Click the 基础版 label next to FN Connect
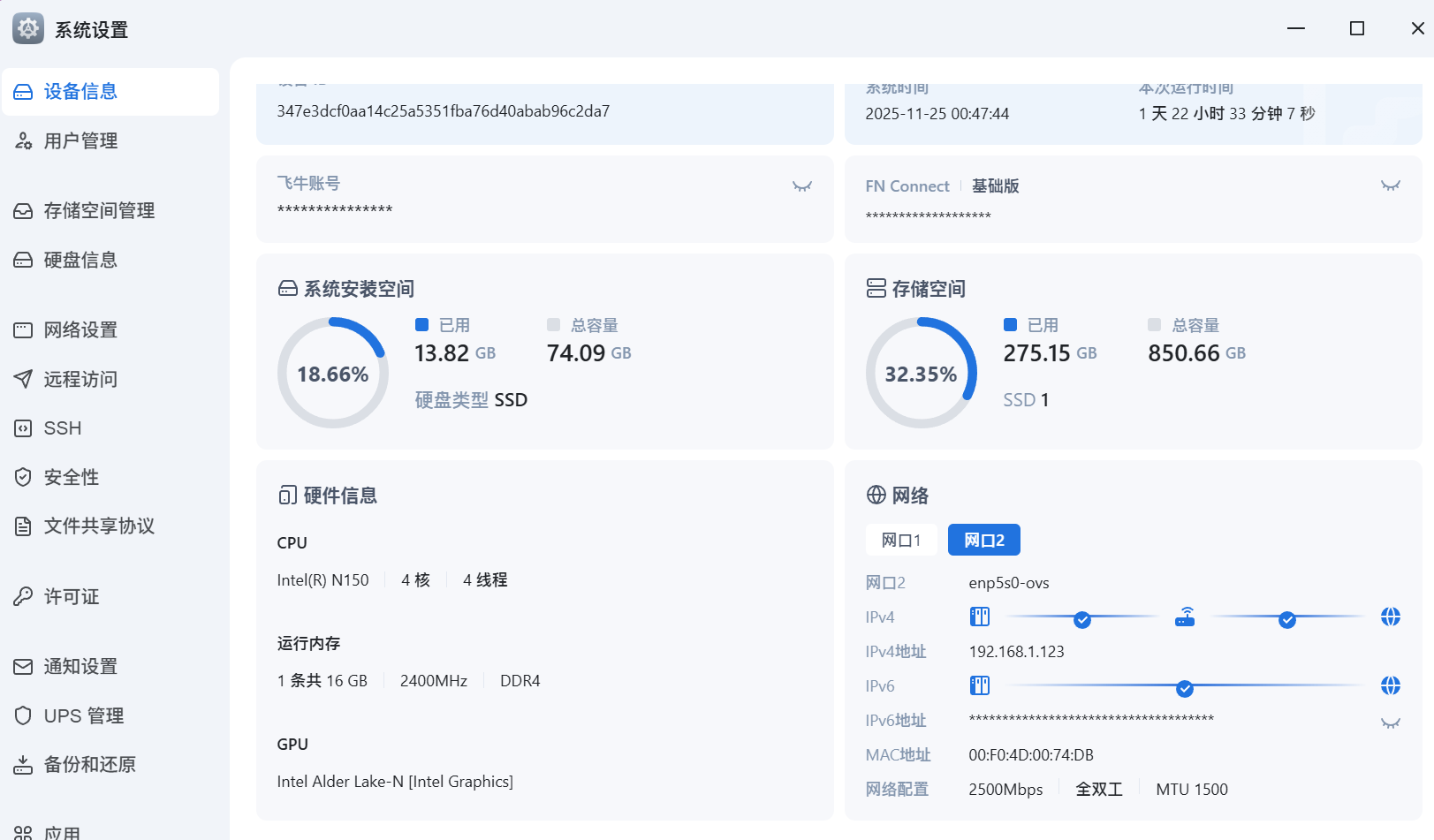This screenshot has width=1434, height=840. pyautogui.click(x=995, y=186)
